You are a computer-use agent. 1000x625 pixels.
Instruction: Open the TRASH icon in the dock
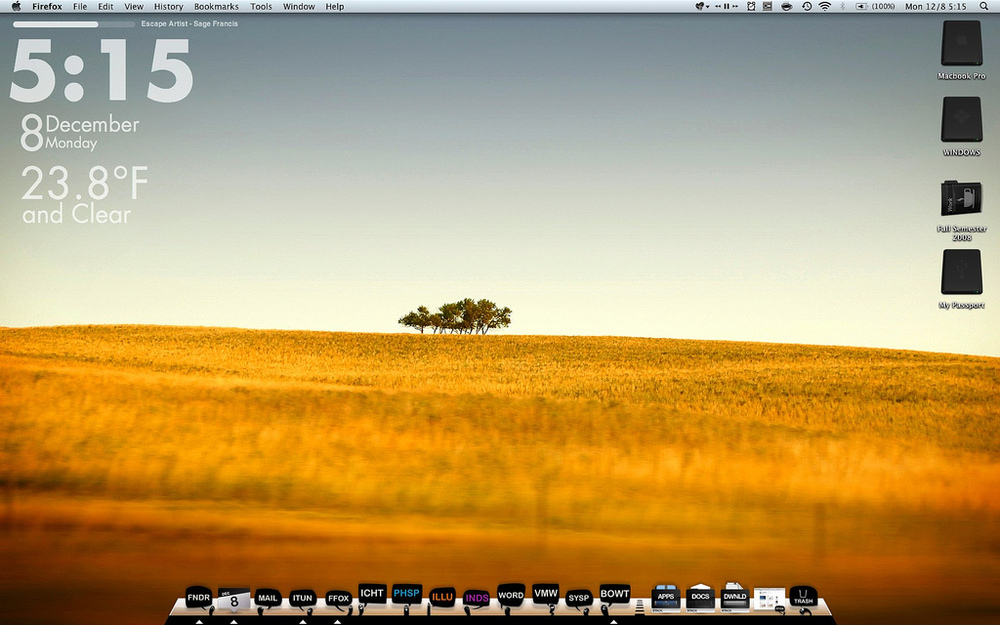click(803, 597)
